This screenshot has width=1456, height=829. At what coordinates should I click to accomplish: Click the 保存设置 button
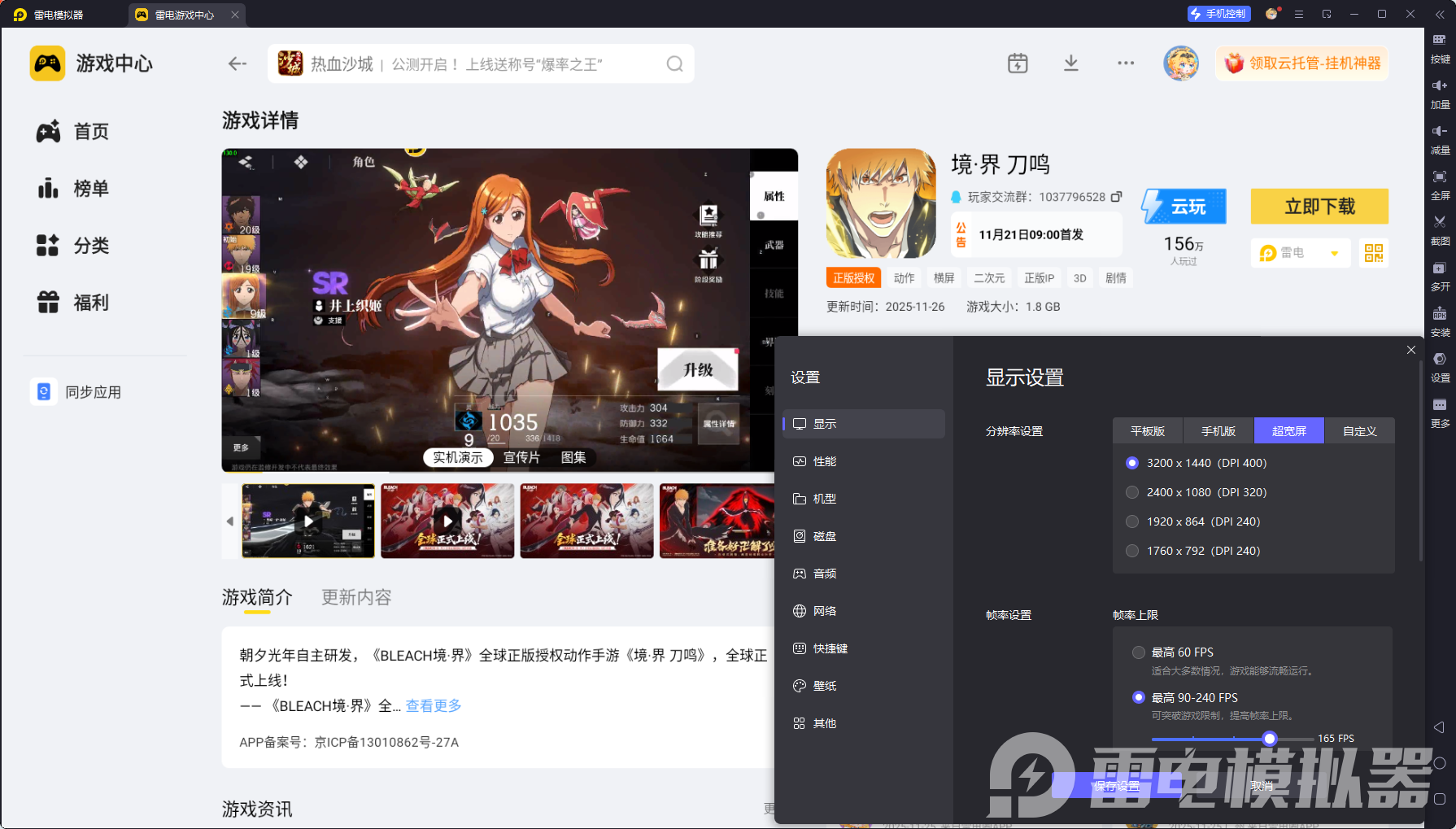tap(1117, 786)
